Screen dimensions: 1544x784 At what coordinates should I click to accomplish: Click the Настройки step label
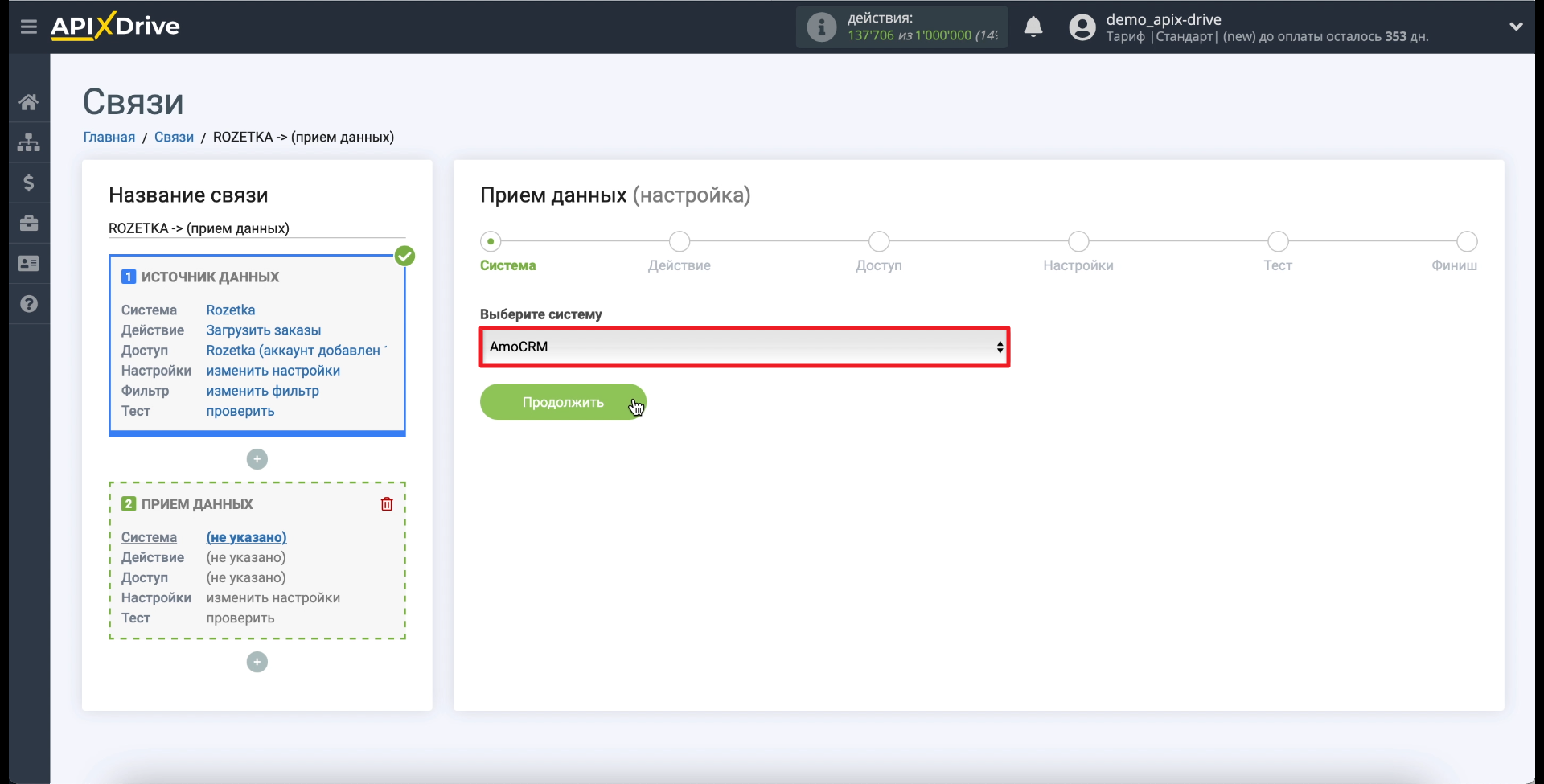tap(1078, 265)
